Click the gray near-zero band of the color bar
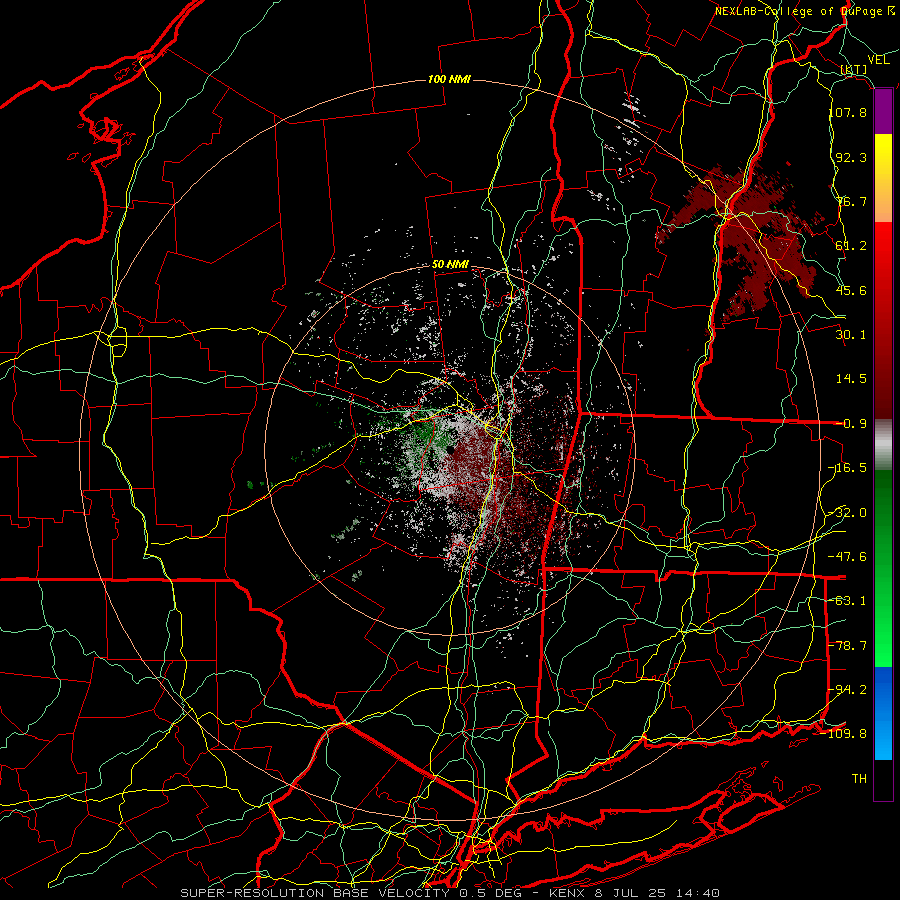 point(883,445)
